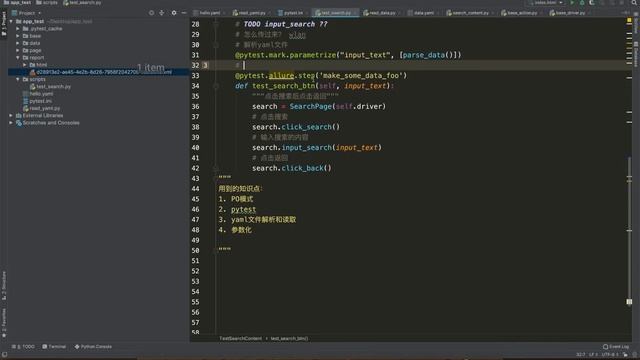640x360 pixels.
Task: Switch to read_yaml.py editor tab
Action: tap(251, 13)
